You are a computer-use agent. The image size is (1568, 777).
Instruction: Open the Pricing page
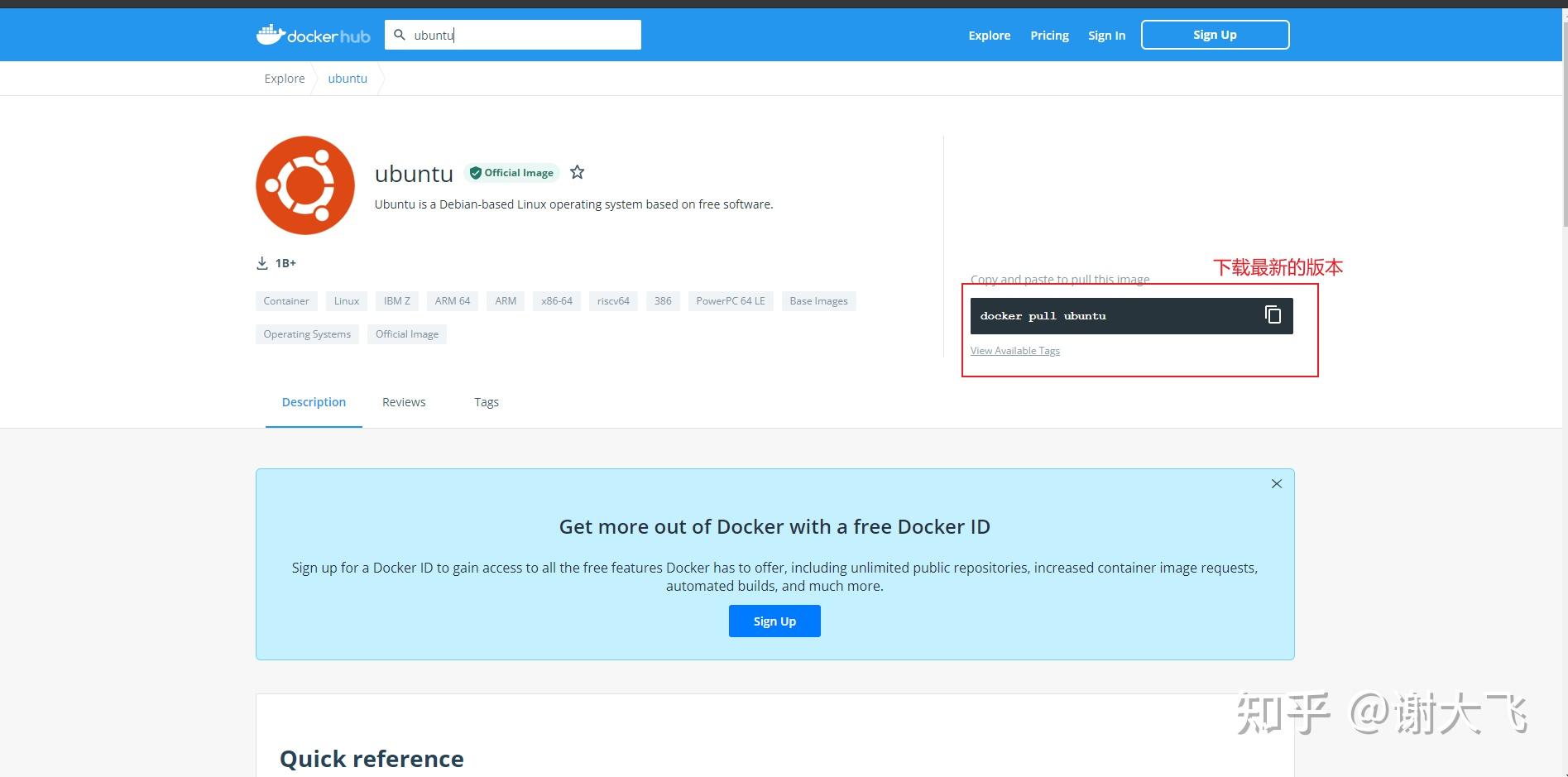1049,35
